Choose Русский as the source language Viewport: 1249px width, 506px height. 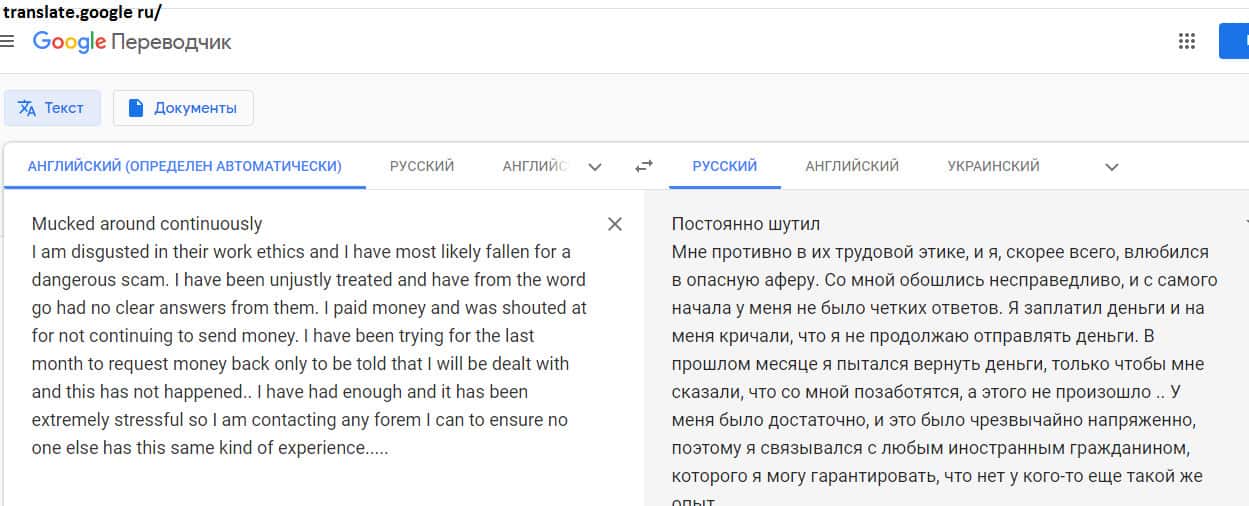click(422, 166)
